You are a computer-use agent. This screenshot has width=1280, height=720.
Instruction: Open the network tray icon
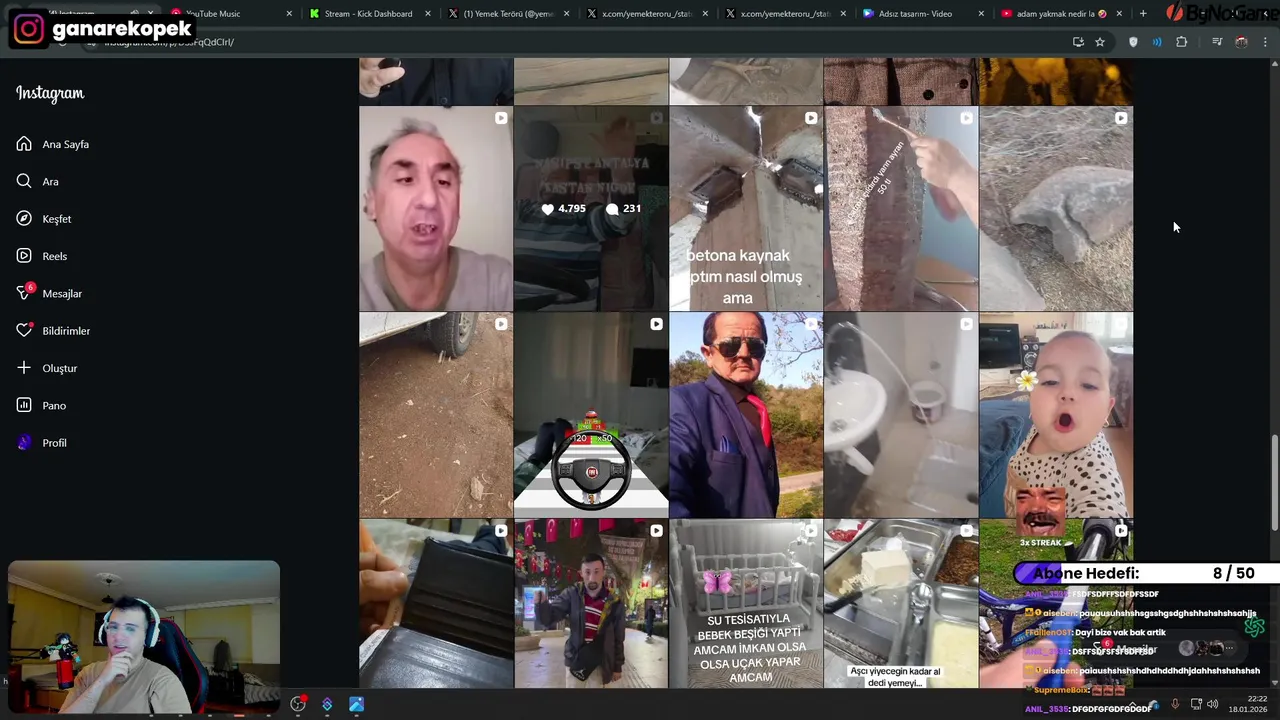point(1196,705)
